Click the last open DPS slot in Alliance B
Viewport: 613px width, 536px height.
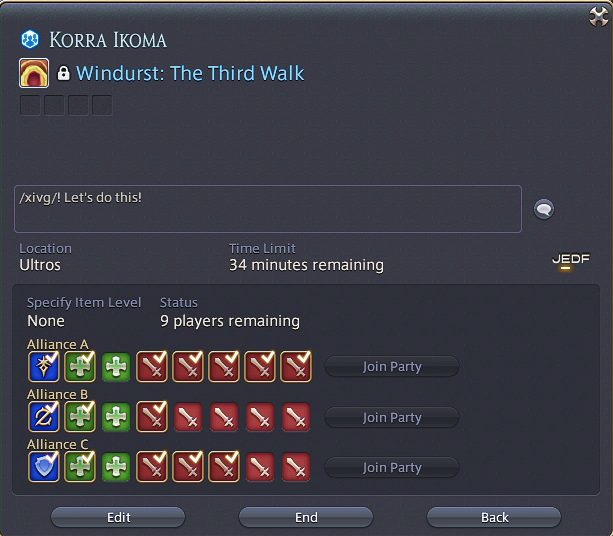point(296,417)
